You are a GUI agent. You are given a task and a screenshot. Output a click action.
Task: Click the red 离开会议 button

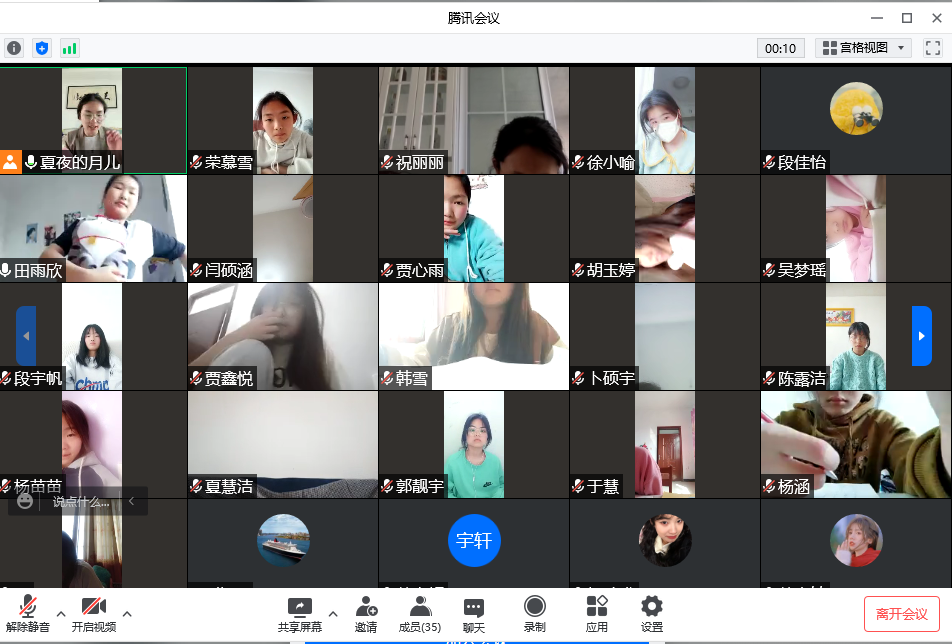[x=901, y=614]
